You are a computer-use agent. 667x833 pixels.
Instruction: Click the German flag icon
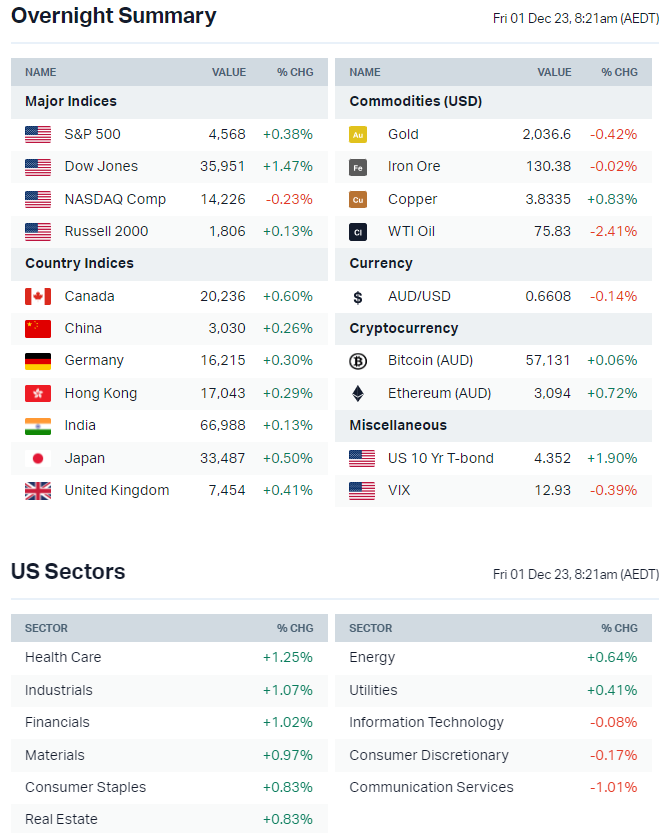tap(38, 361)
